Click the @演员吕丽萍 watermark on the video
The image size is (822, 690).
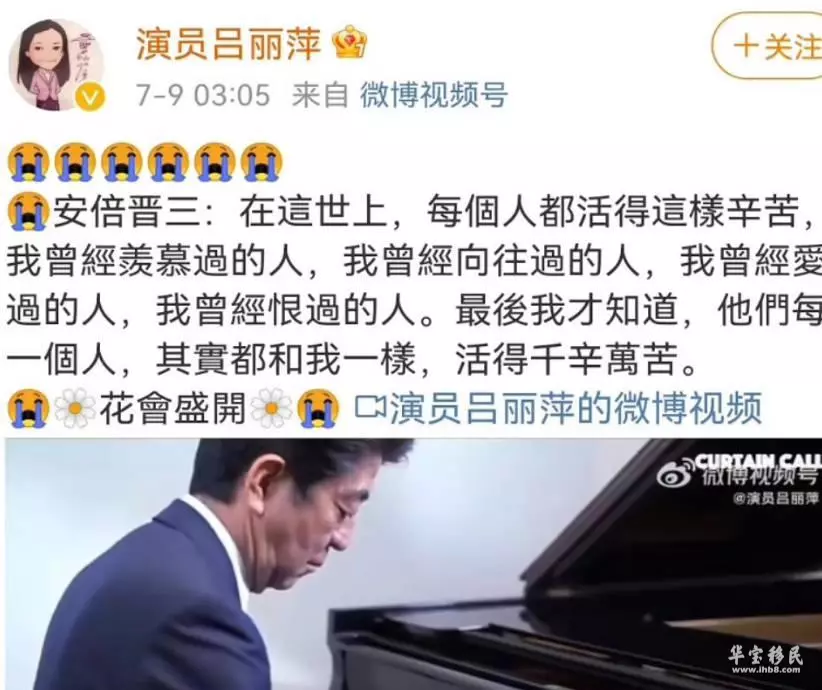click(x=775, y=498)
